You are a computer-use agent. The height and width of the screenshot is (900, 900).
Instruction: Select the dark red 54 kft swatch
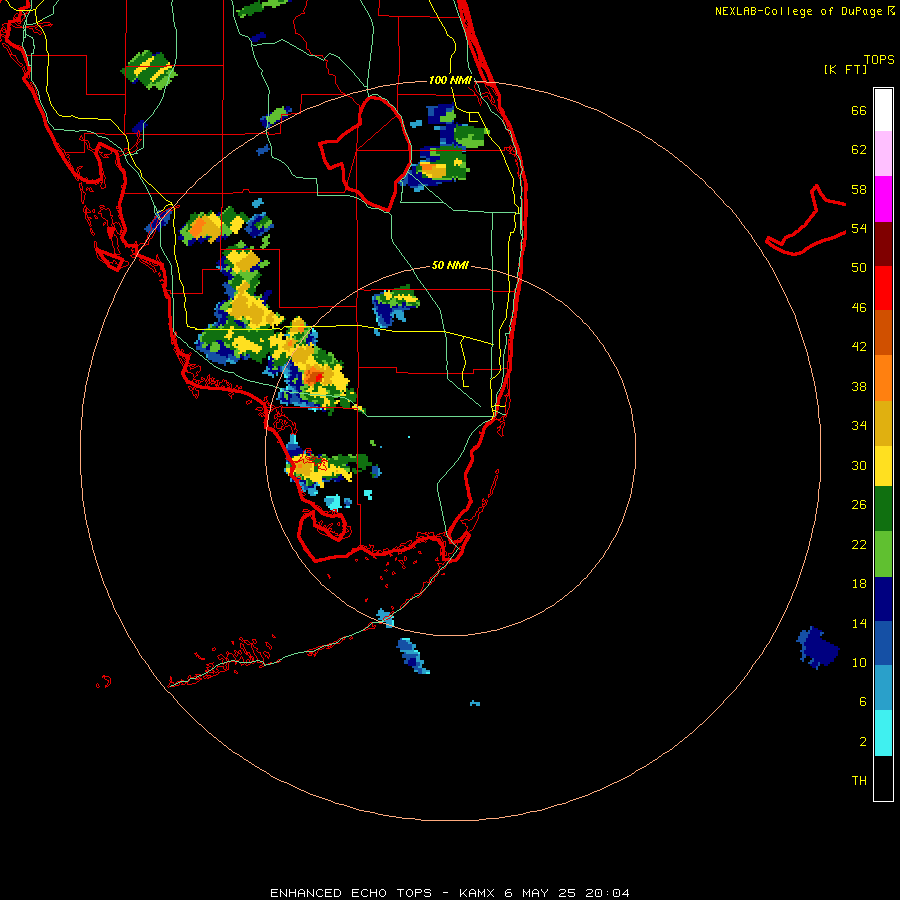pyautogui.click(x=883, y=245)
